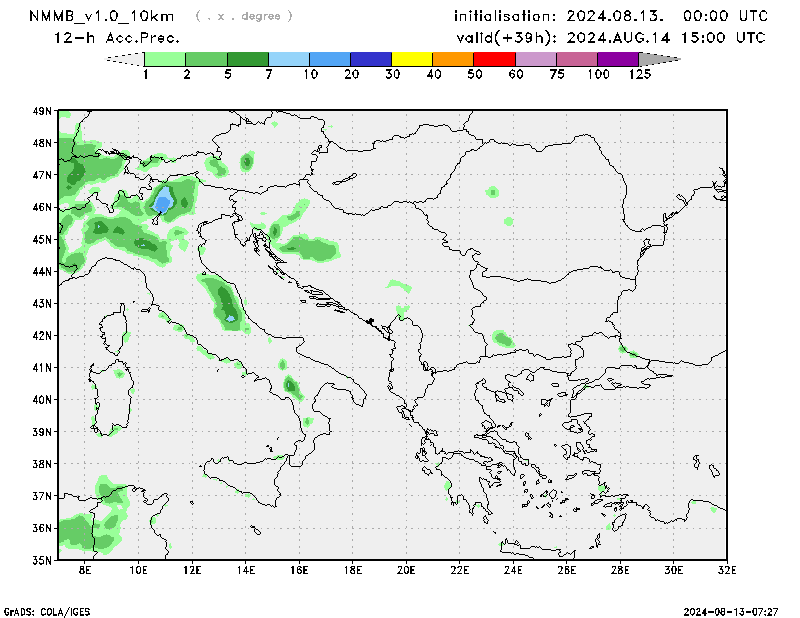Select the red 50–60 legend color
This screenshot has height=618, width=800.
(x=494, y=59)
